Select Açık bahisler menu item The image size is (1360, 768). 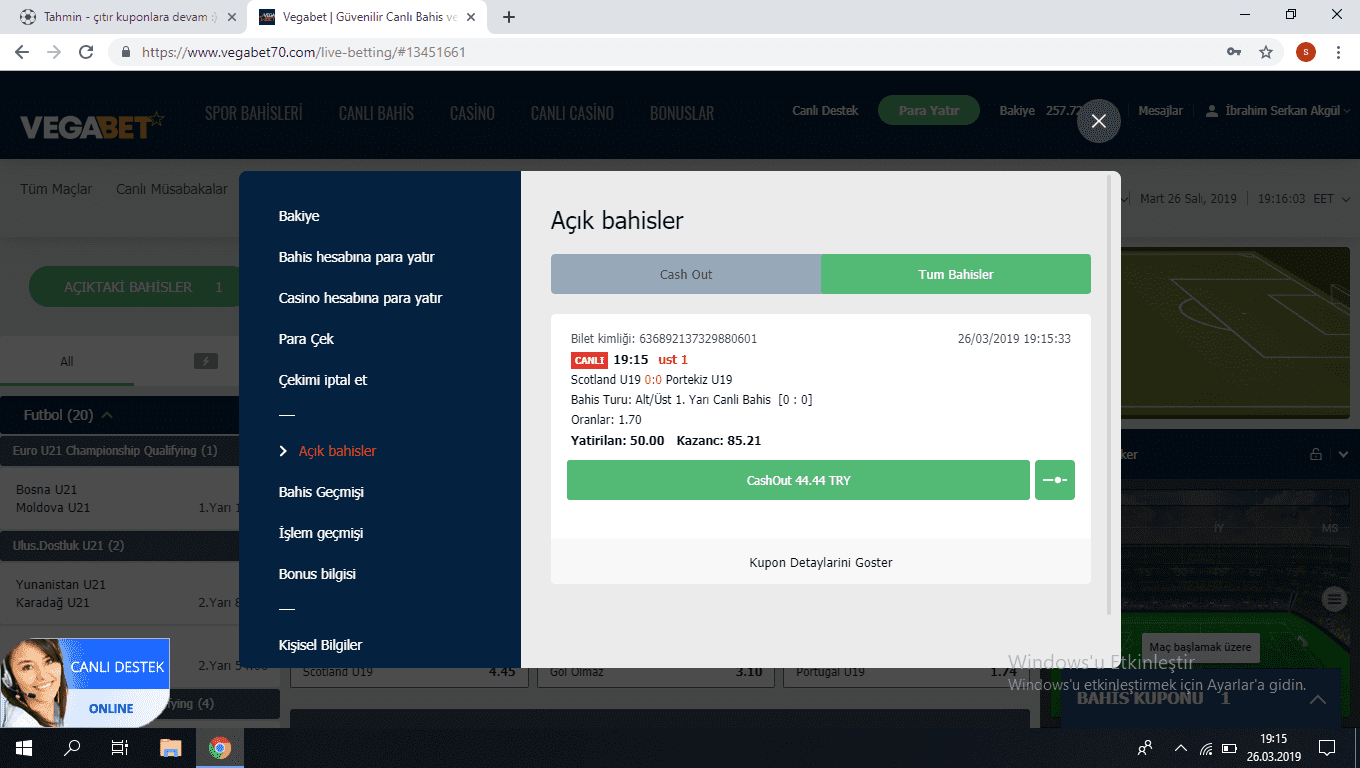pyautogui.click(x=337, y=451)
